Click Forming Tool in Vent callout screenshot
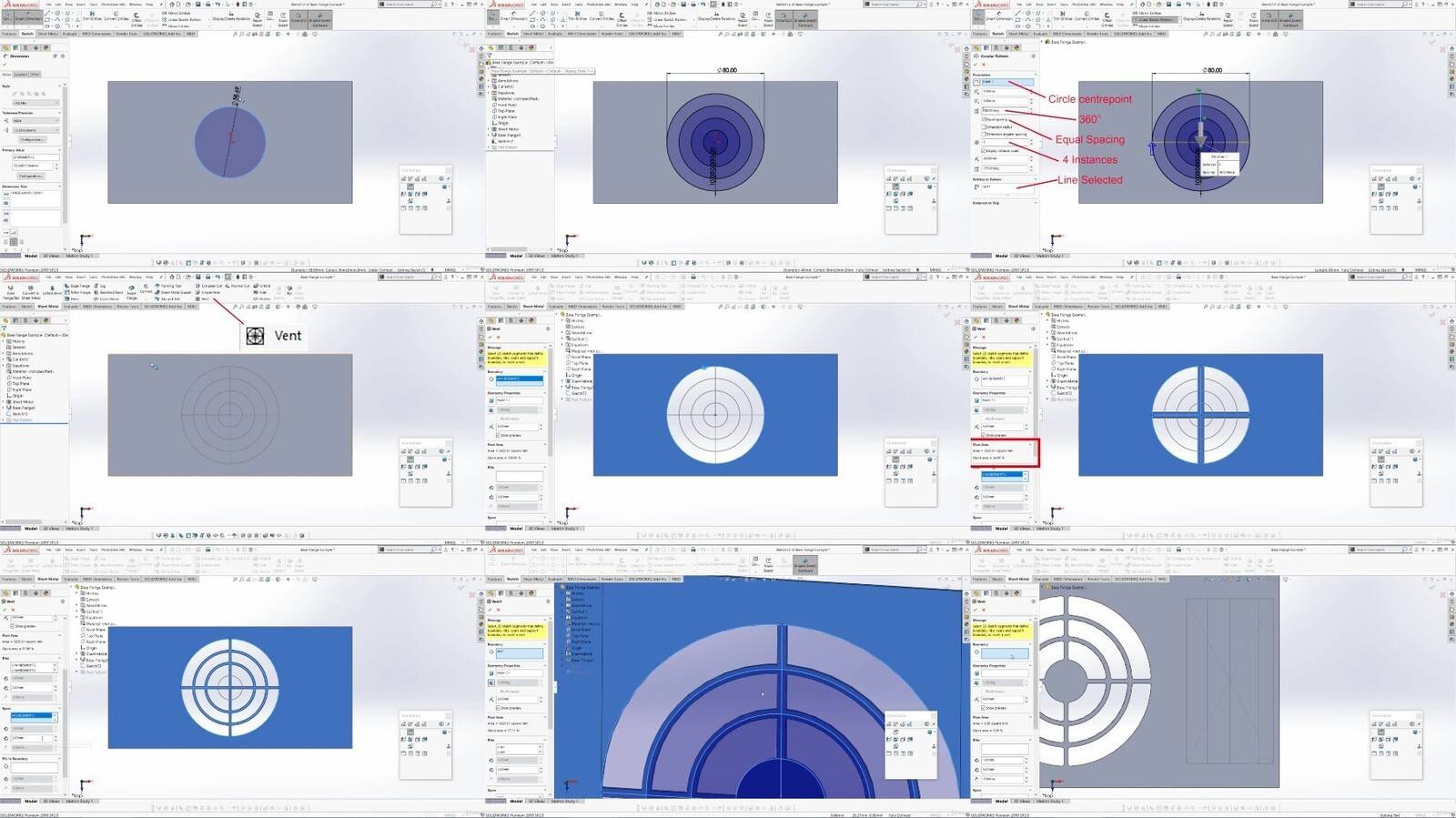Image resolution: width=1456 pixels, height=818 pixels. pos(169,286)
